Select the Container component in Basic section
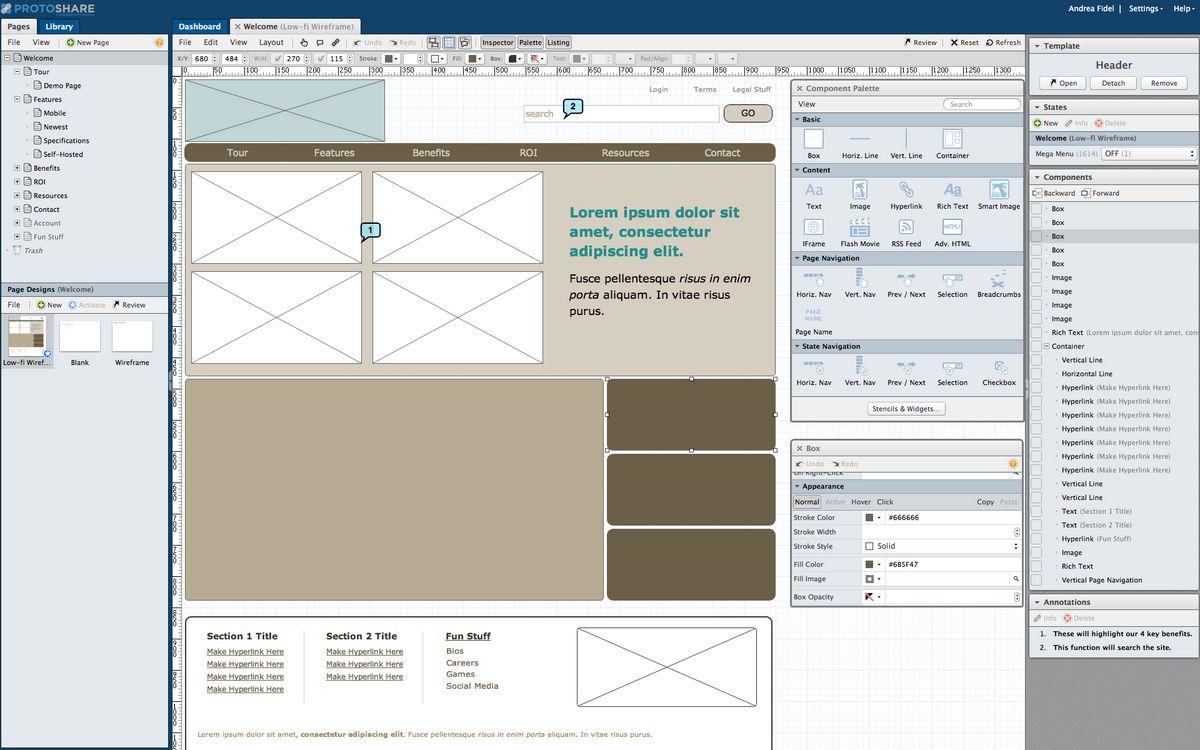The height and width of the screenshot is (750, 1200). pos(952,140)
